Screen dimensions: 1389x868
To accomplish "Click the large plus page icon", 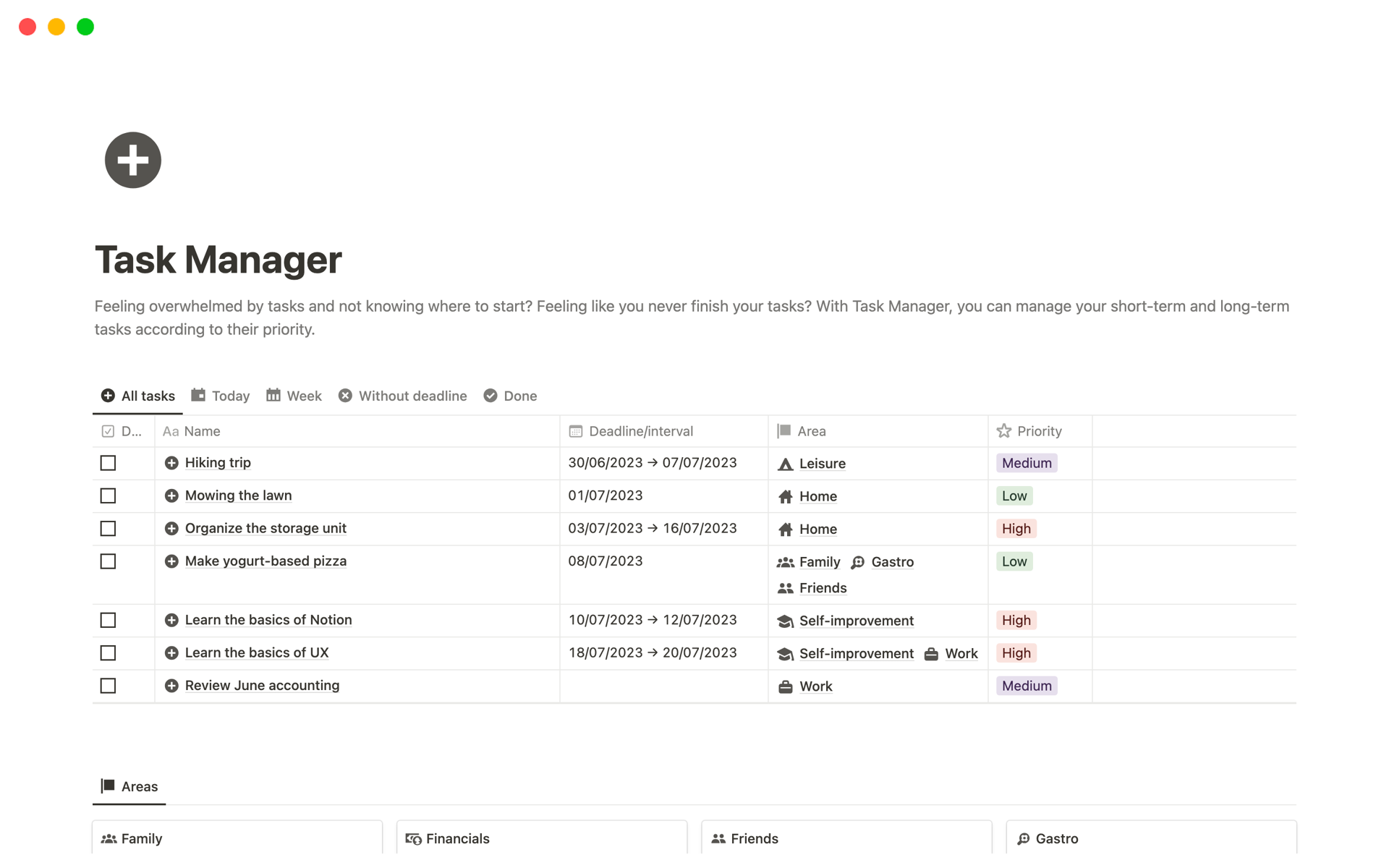I will 132,160.
